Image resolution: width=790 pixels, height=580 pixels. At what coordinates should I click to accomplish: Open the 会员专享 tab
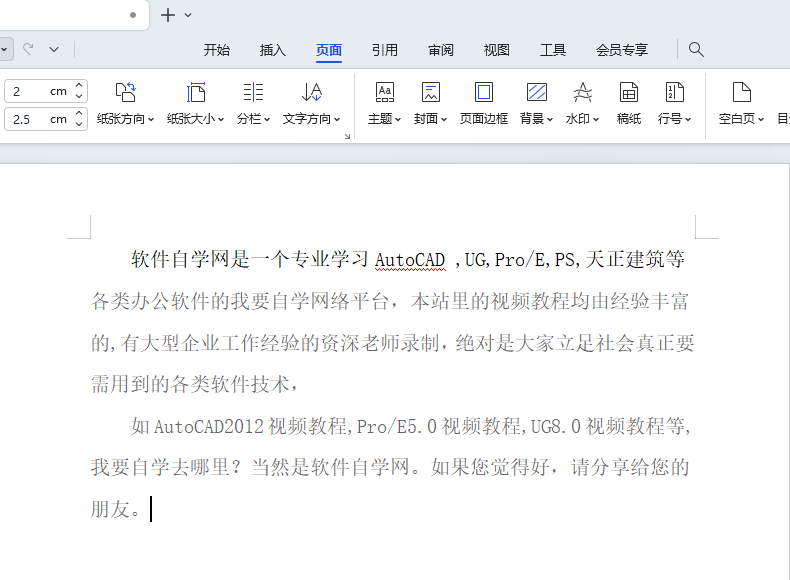pyautogui.click(x=622, y=50)
